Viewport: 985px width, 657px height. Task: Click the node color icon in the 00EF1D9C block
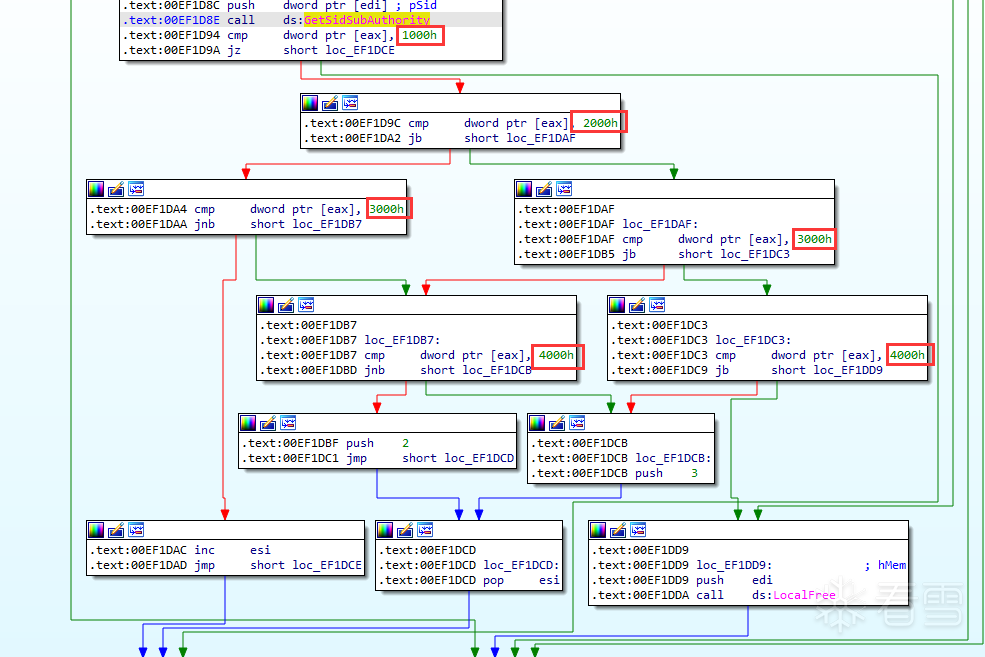click(x=310, y=103)
